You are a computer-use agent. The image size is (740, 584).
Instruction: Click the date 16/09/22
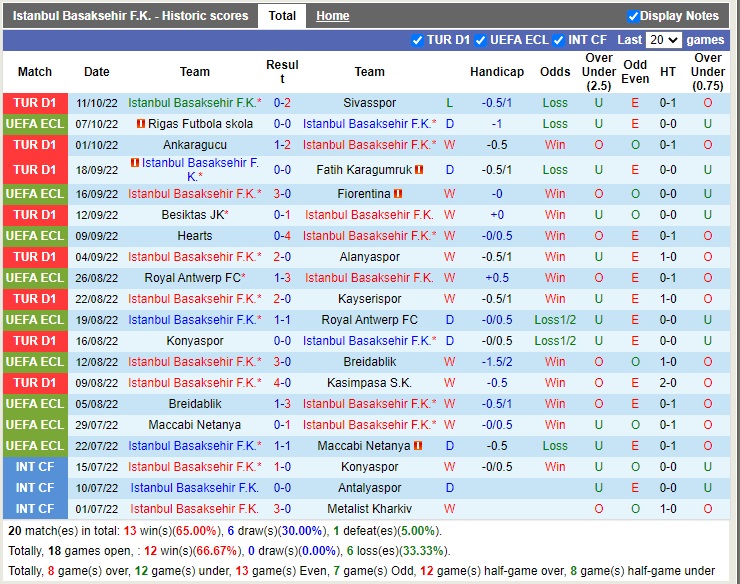(x=97, y=194)
